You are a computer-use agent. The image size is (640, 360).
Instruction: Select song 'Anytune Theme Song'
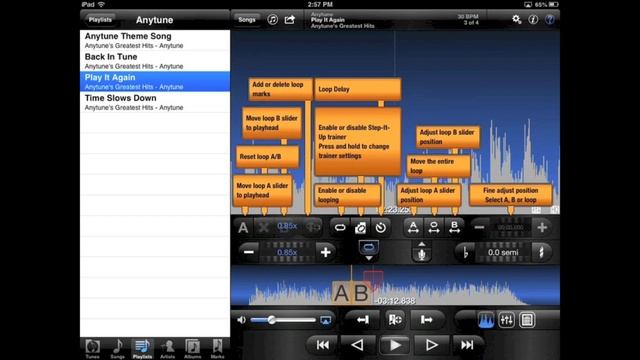tap(155, 40)
